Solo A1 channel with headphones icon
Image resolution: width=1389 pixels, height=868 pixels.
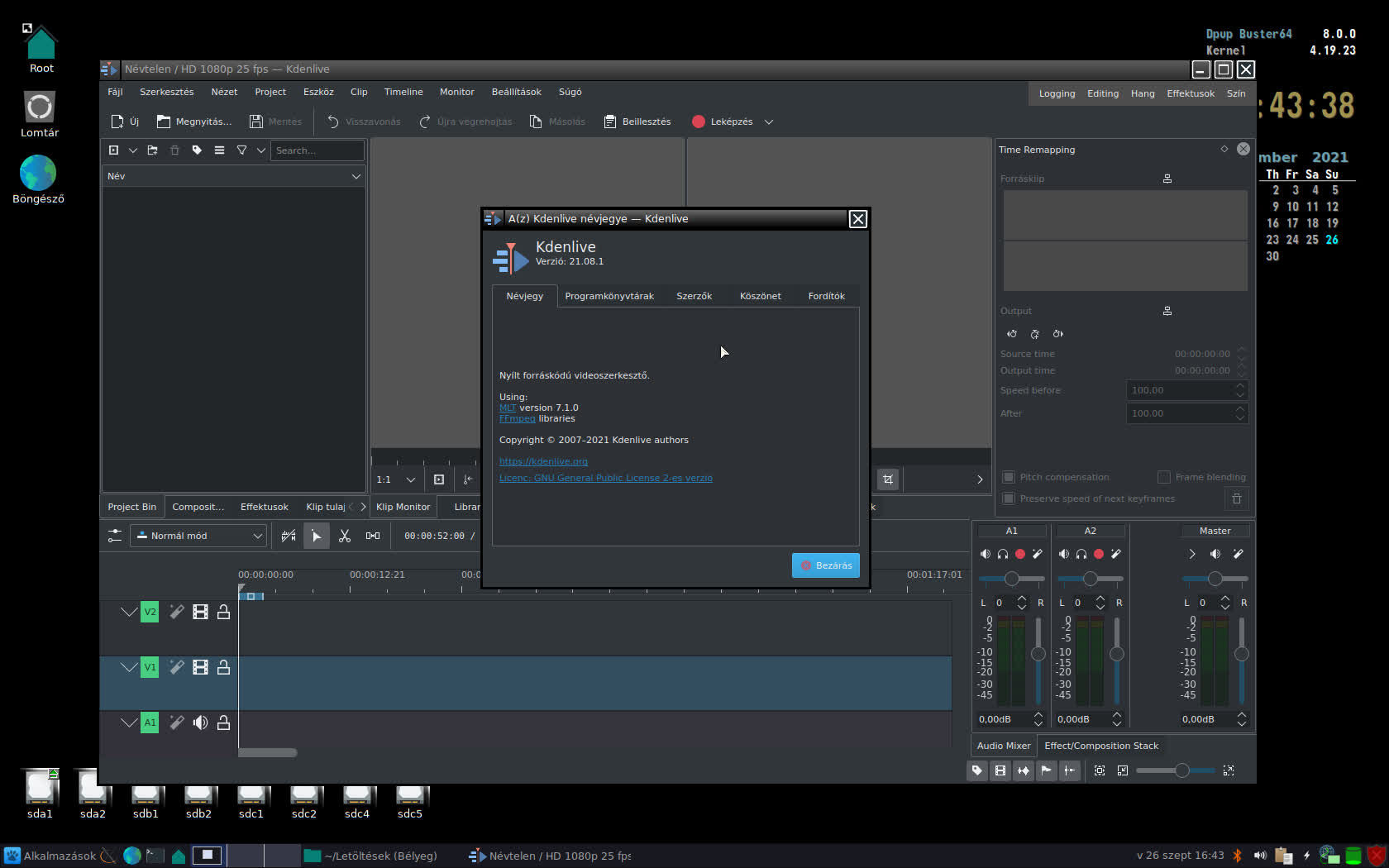click(x=1003, y=554)
